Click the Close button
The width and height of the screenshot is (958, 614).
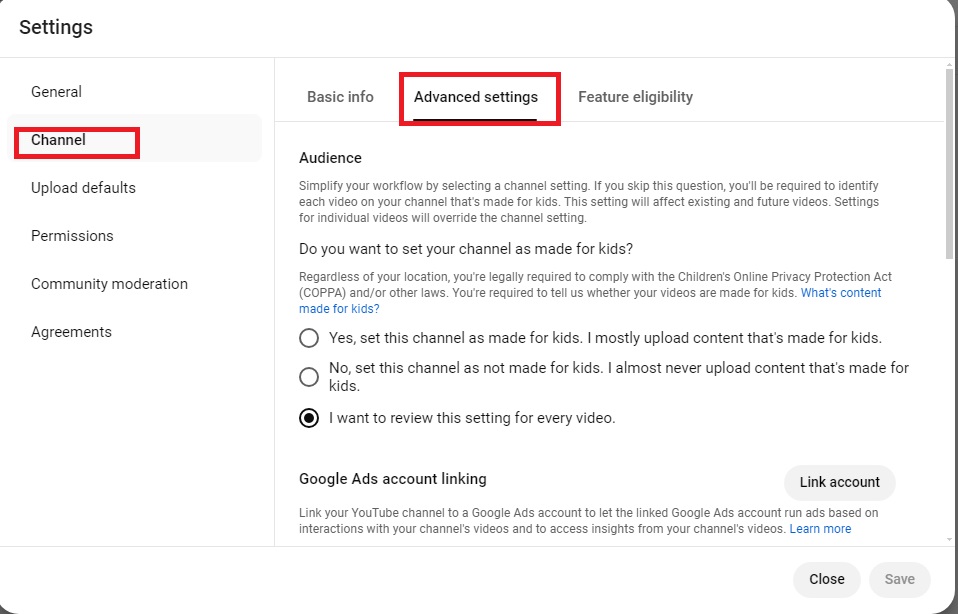tap(827, 579)
